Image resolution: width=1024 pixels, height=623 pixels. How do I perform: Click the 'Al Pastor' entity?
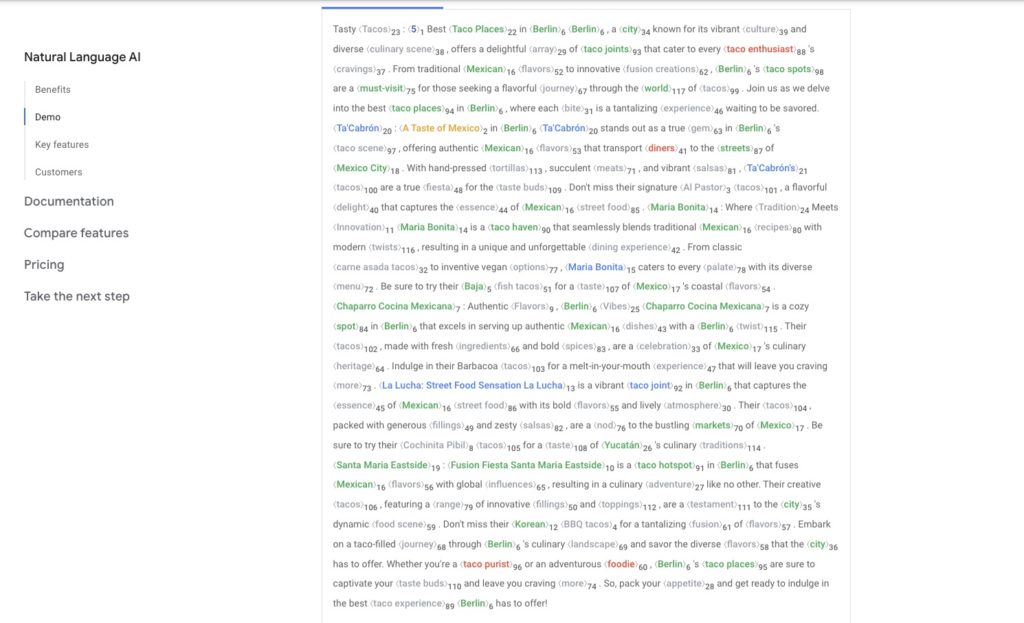(x=702, y=187)
